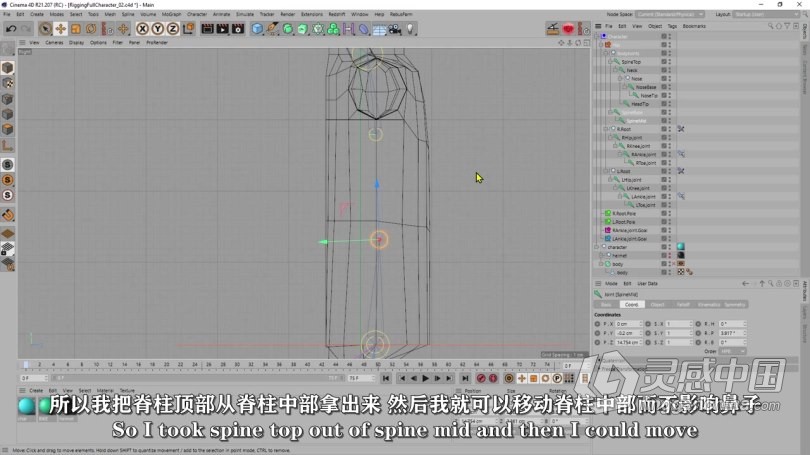The height and width of the screenshot is (455, 810).
Task: Switch to the Object tab in Attributes
Action: coord(657,305)
